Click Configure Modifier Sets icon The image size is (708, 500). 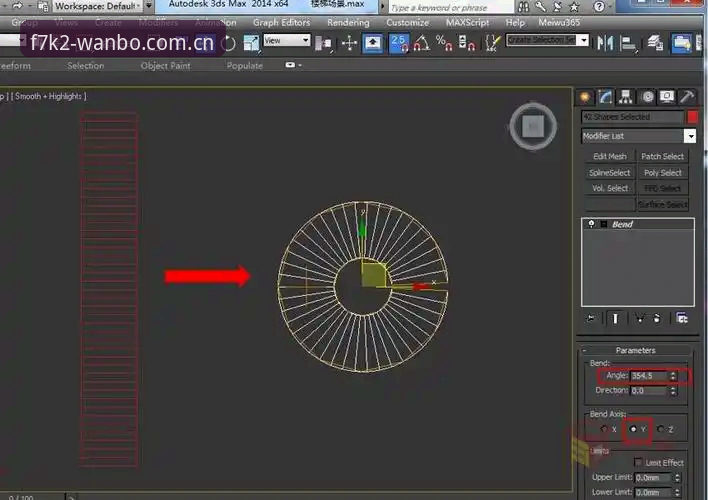[x=682, y=318]
